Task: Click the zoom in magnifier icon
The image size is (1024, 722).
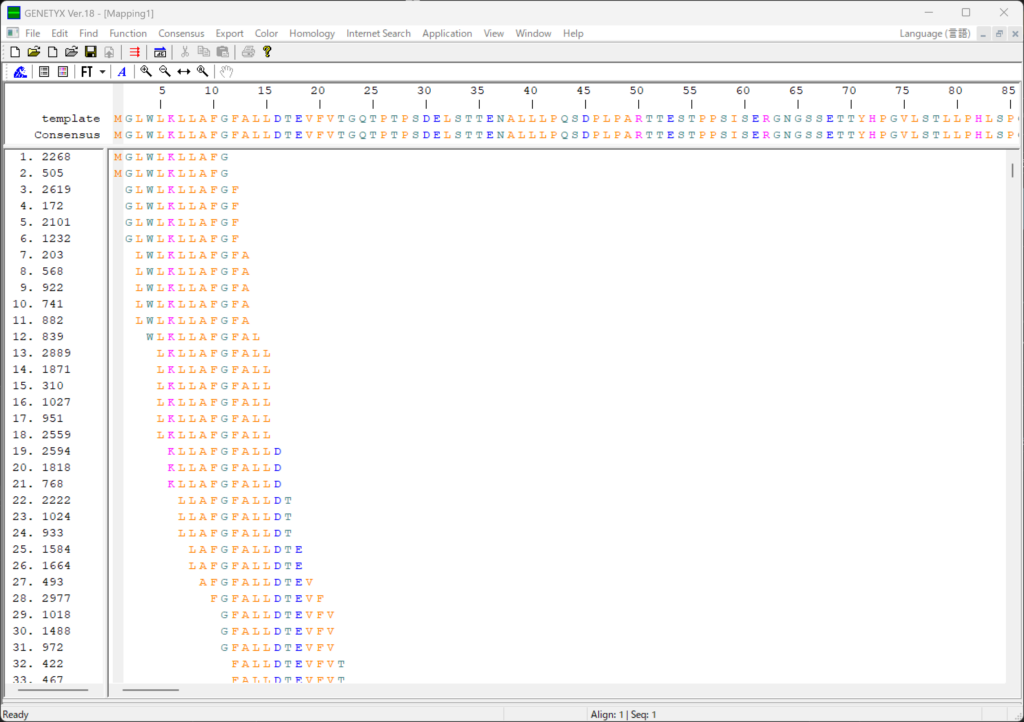Action: point(146,72)
